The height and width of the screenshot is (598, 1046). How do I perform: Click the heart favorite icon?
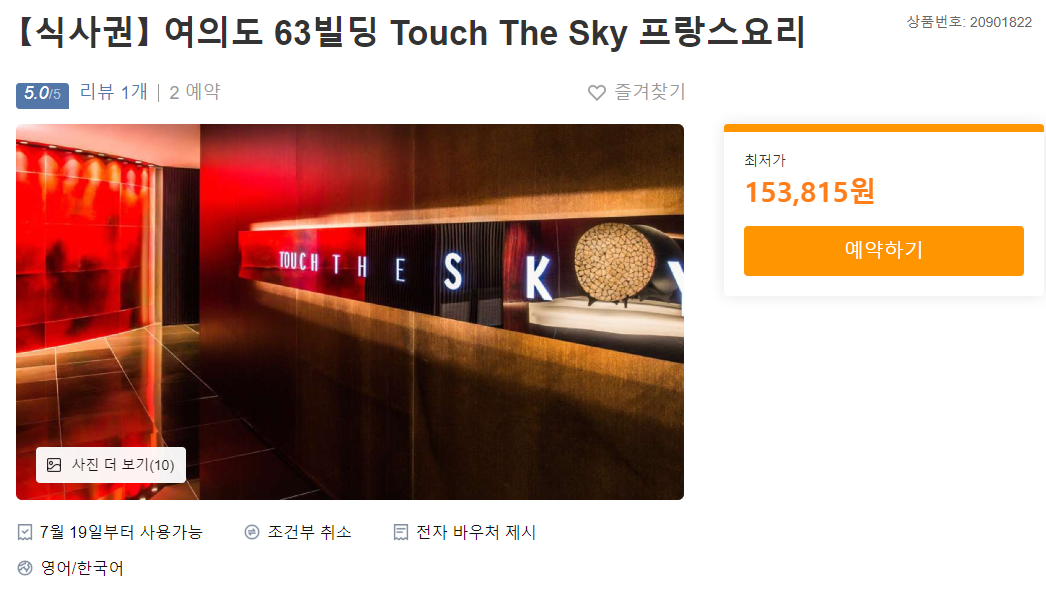pos(596,93)
